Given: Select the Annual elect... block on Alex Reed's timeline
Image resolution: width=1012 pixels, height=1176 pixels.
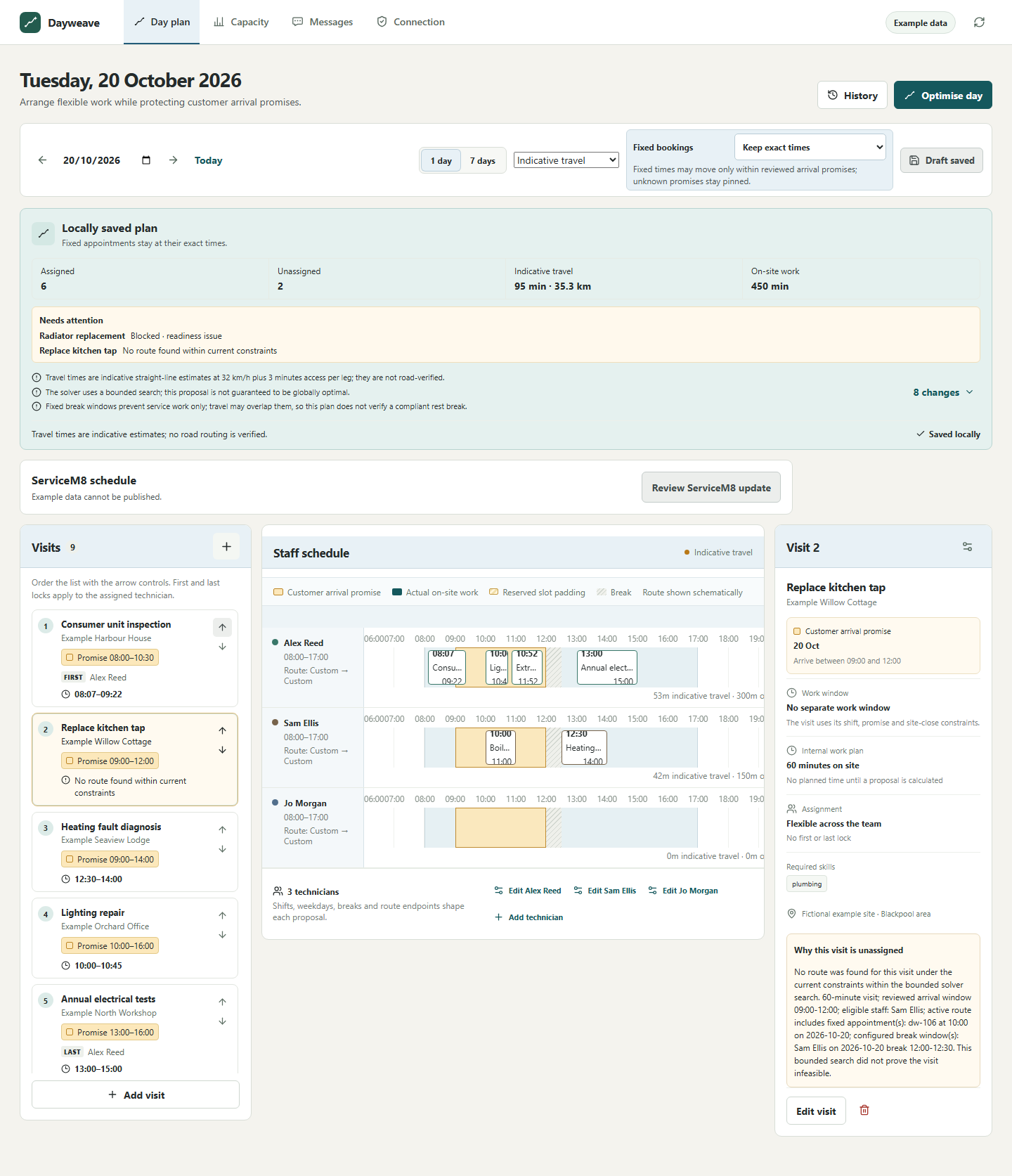Looking at the screenshot, I should 607,667.
